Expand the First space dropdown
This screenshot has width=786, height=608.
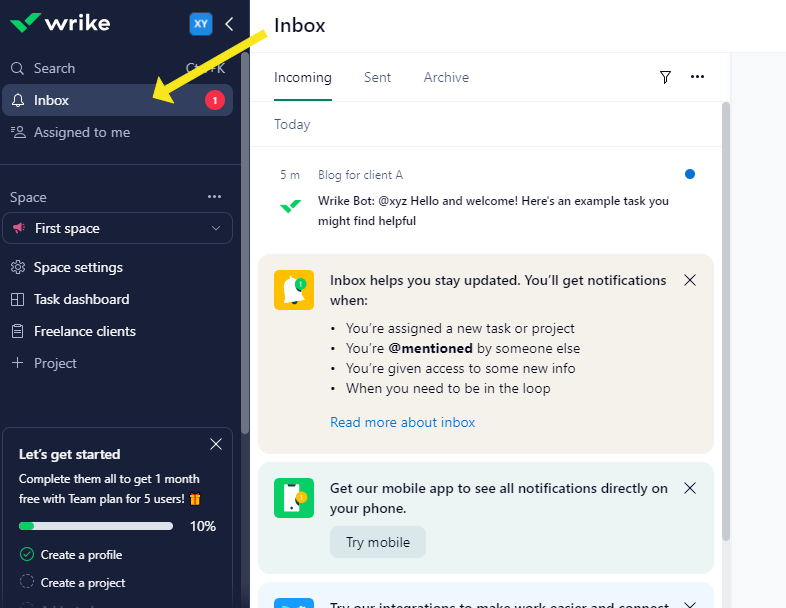point(216,228)
